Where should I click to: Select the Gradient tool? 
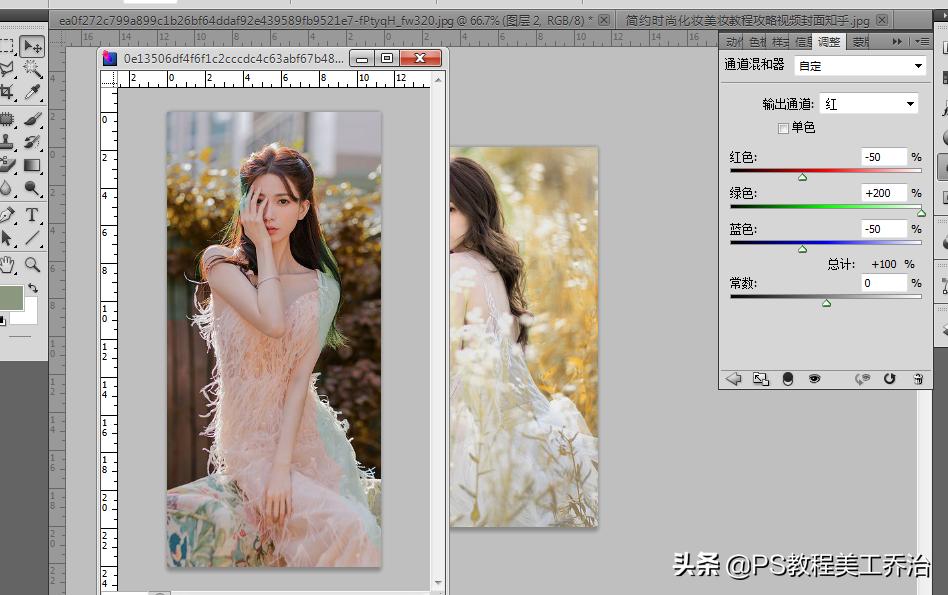32,165
